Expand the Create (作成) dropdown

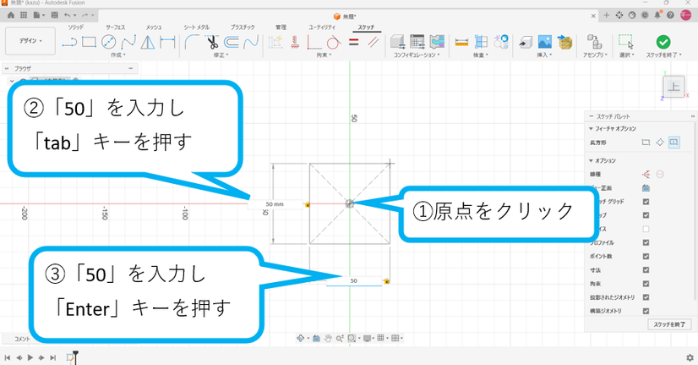(x=118, y=55)
